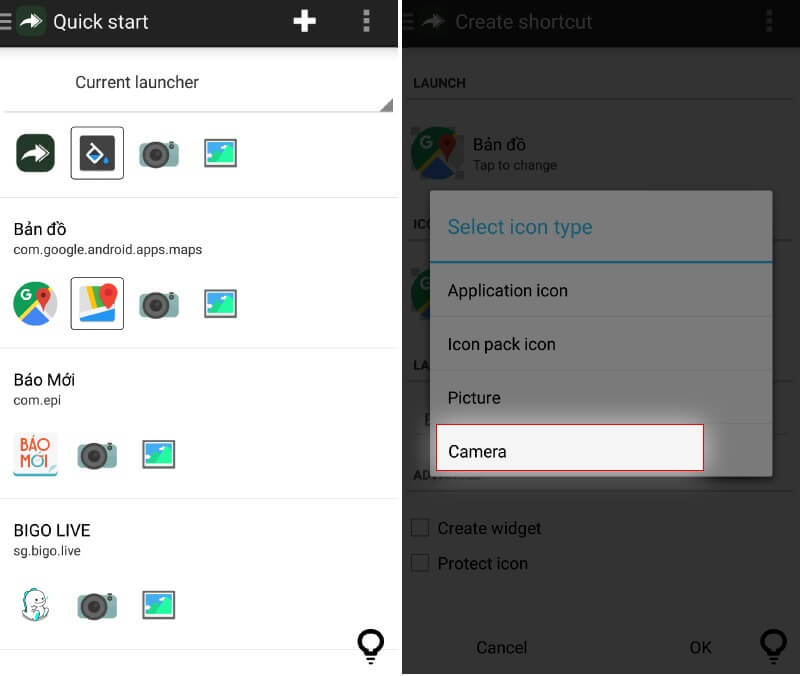Select the Báo Mới application icon
This screenshot has height=676, width=800.
pyautogui.click(x=35, y=454)
